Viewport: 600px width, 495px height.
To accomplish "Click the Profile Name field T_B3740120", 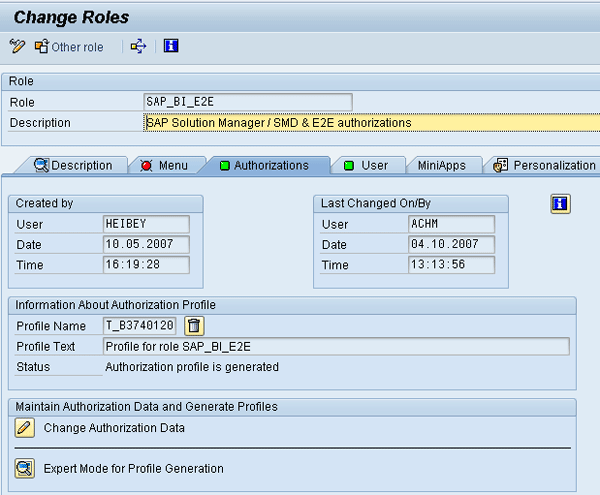I will tap(141, 325).
